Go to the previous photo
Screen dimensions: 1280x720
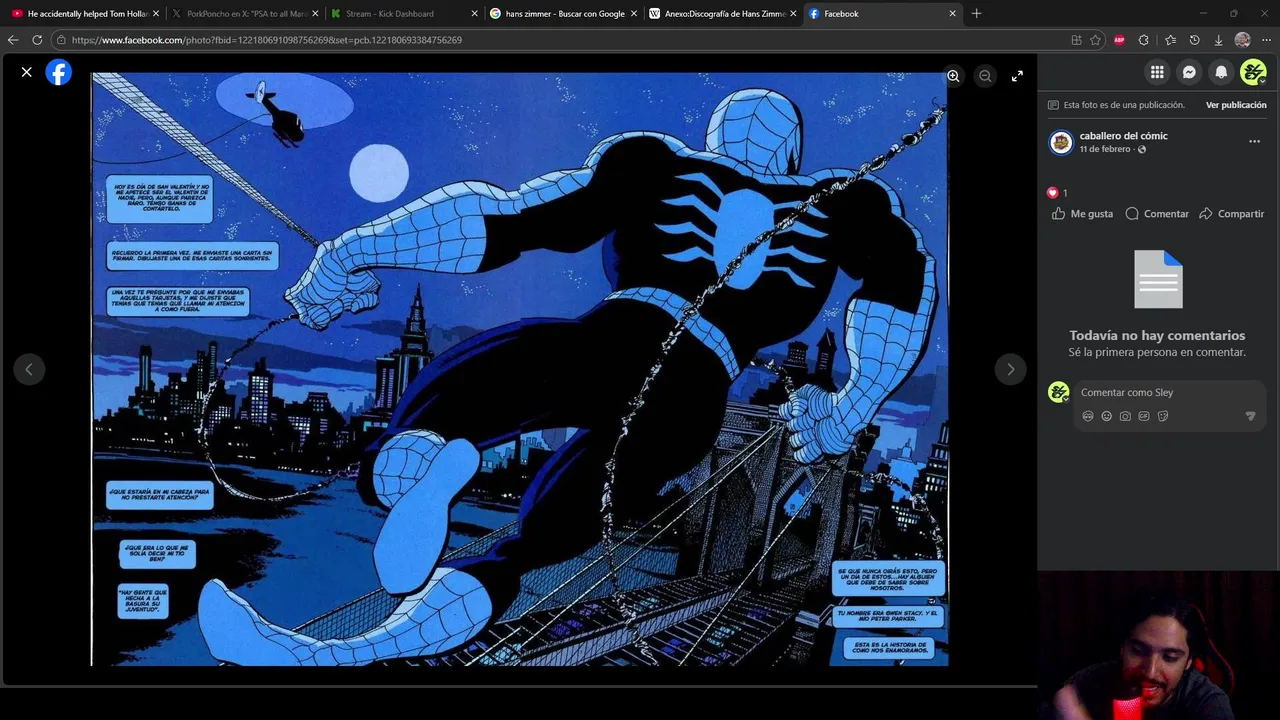29,369
